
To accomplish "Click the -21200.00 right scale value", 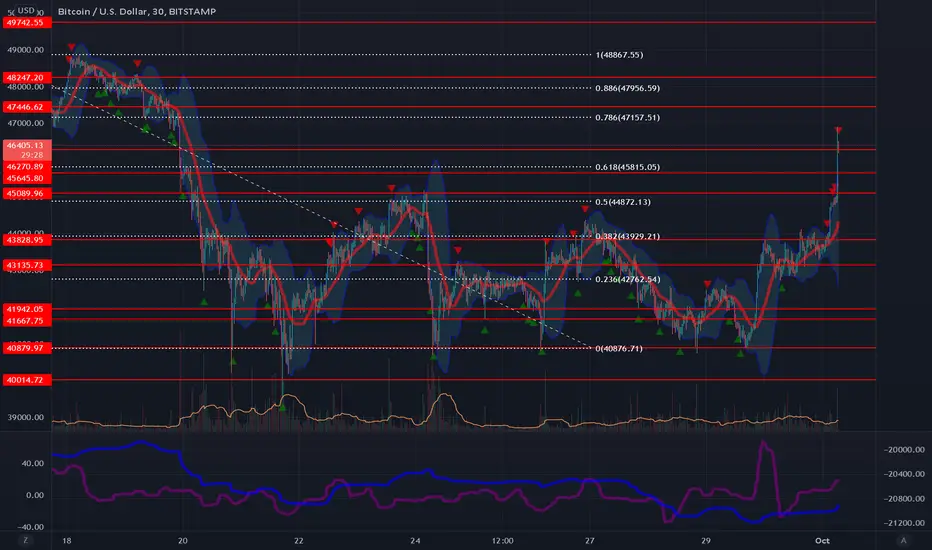I will 903,523.
